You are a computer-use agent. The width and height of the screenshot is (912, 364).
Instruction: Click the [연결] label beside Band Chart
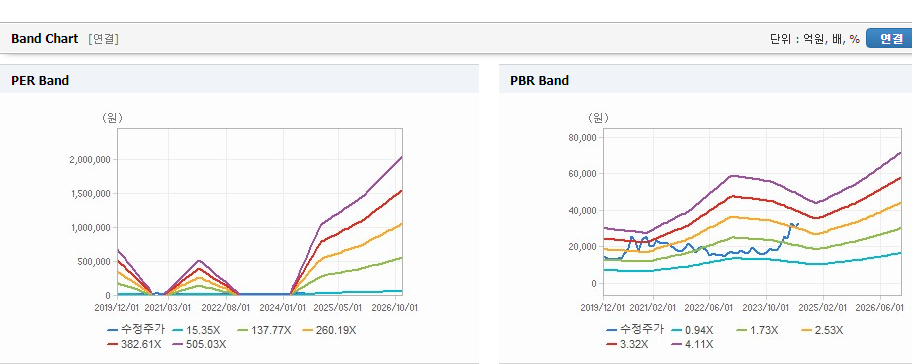click(104, 39)
